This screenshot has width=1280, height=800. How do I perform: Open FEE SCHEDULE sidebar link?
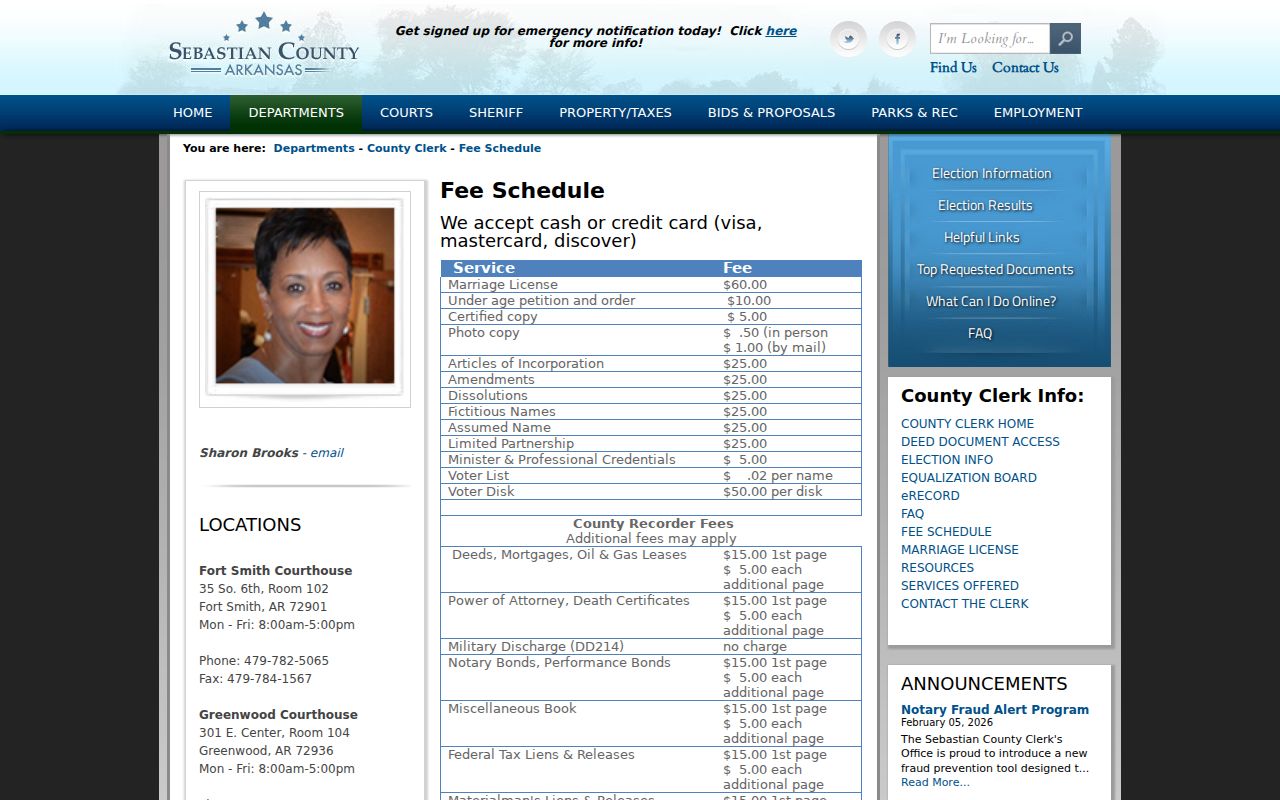946,532
